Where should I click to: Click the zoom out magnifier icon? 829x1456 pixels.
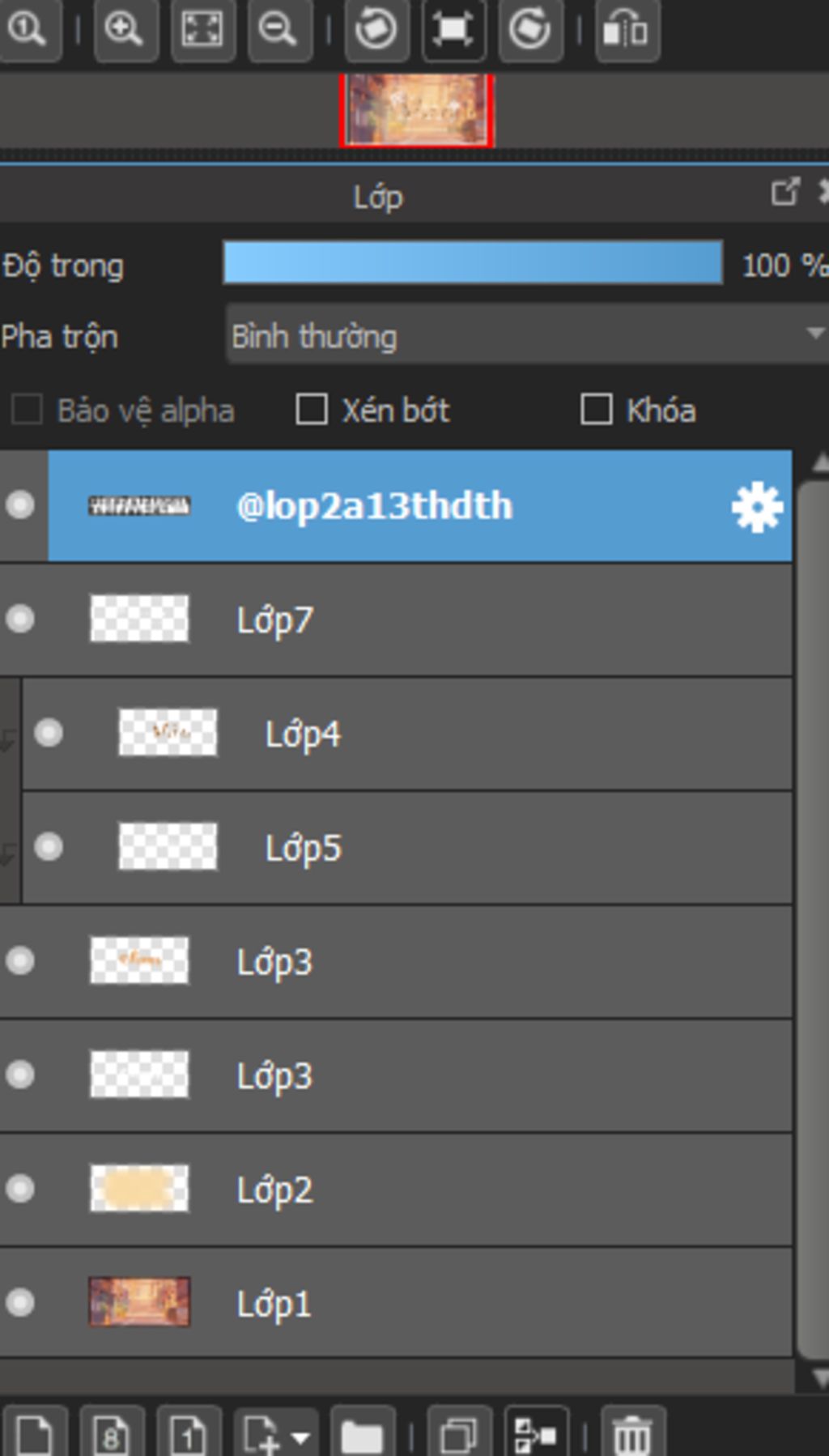[279, 30]
